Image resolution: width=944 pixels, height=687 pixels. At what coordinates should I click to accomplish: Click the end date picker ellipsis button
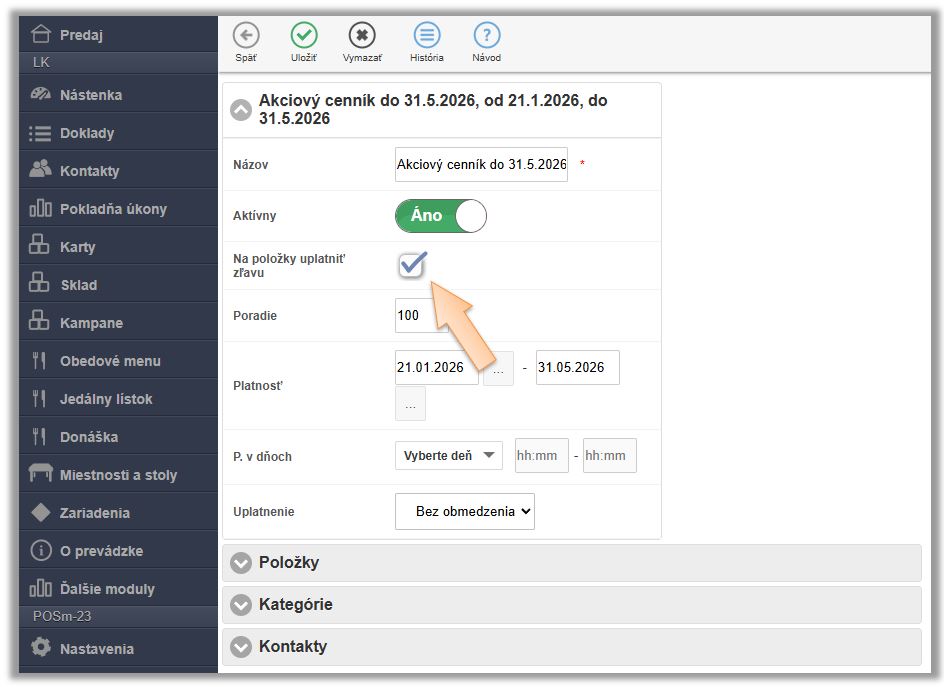(x=410, y=404)
